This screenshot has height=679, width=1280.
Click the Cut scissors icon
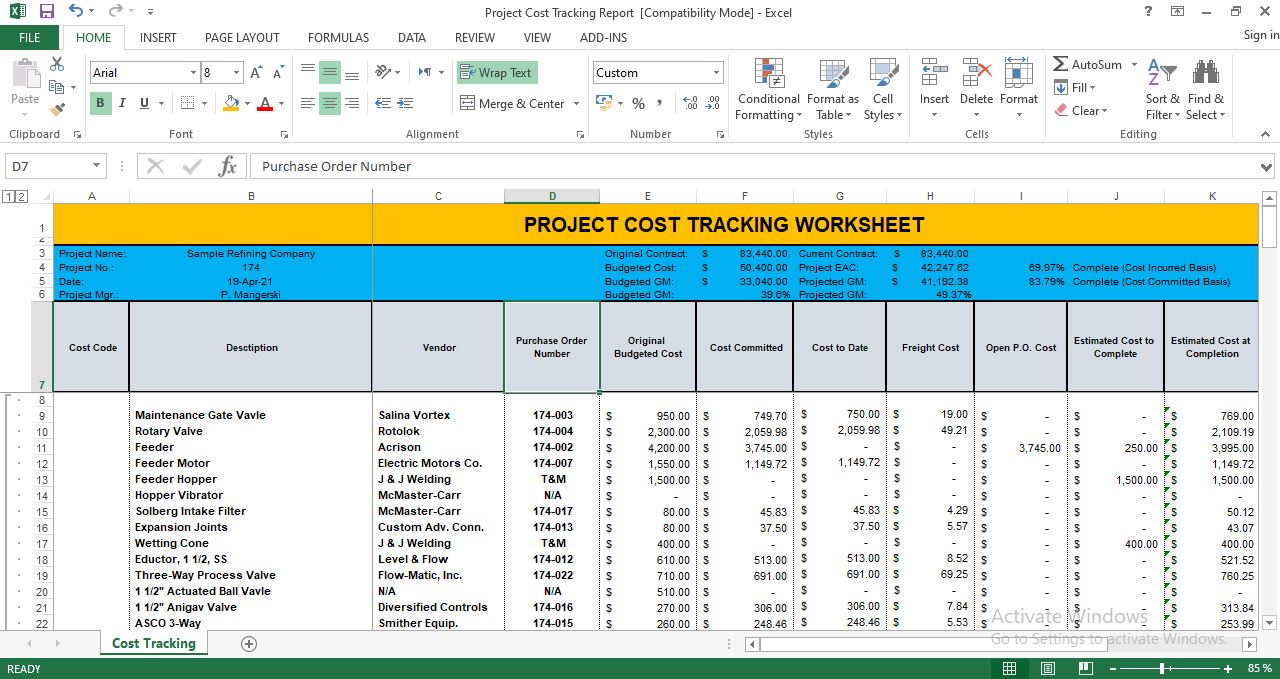point(57,64)
